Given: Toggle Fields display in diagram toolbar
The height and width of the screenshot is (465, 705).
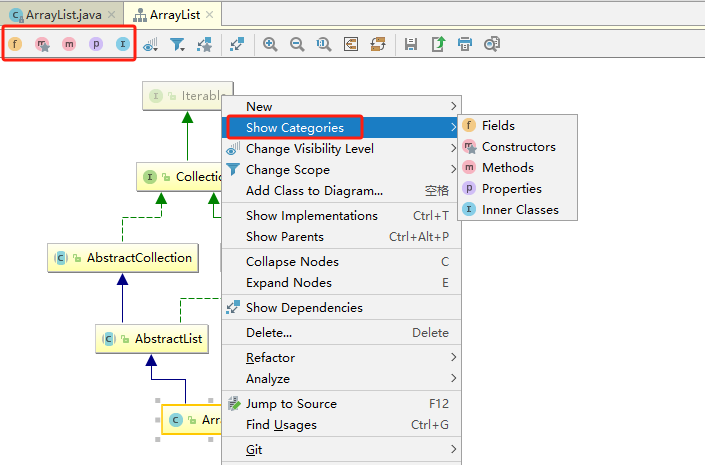Looking at the screenshot, I should point(15,44).
